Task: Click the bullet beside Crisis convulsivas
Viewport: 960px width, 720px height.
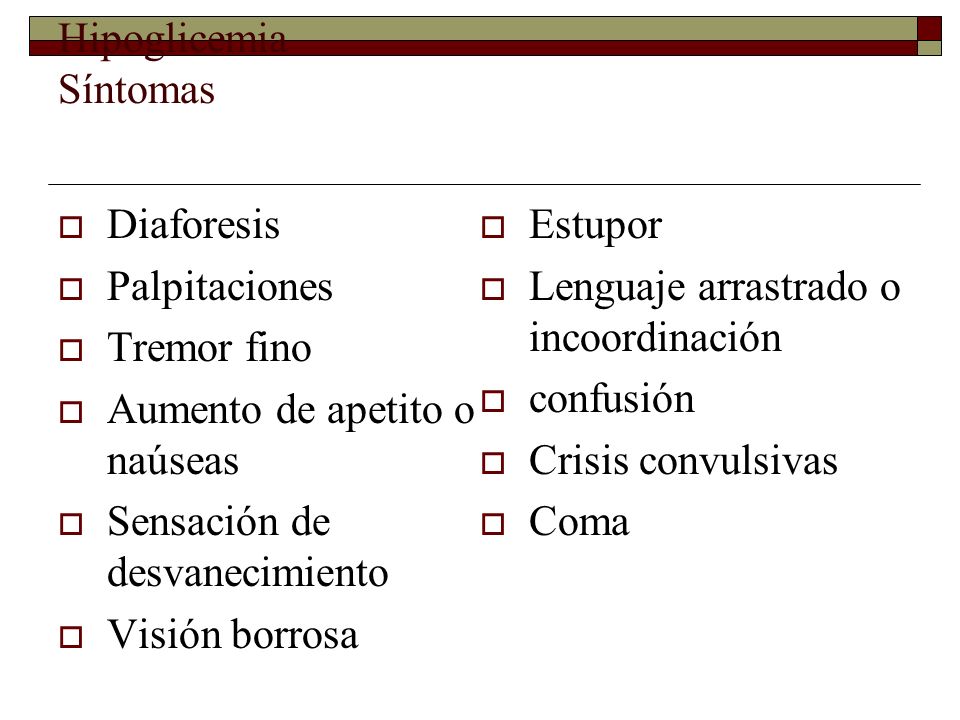Action: coord(493,463)
